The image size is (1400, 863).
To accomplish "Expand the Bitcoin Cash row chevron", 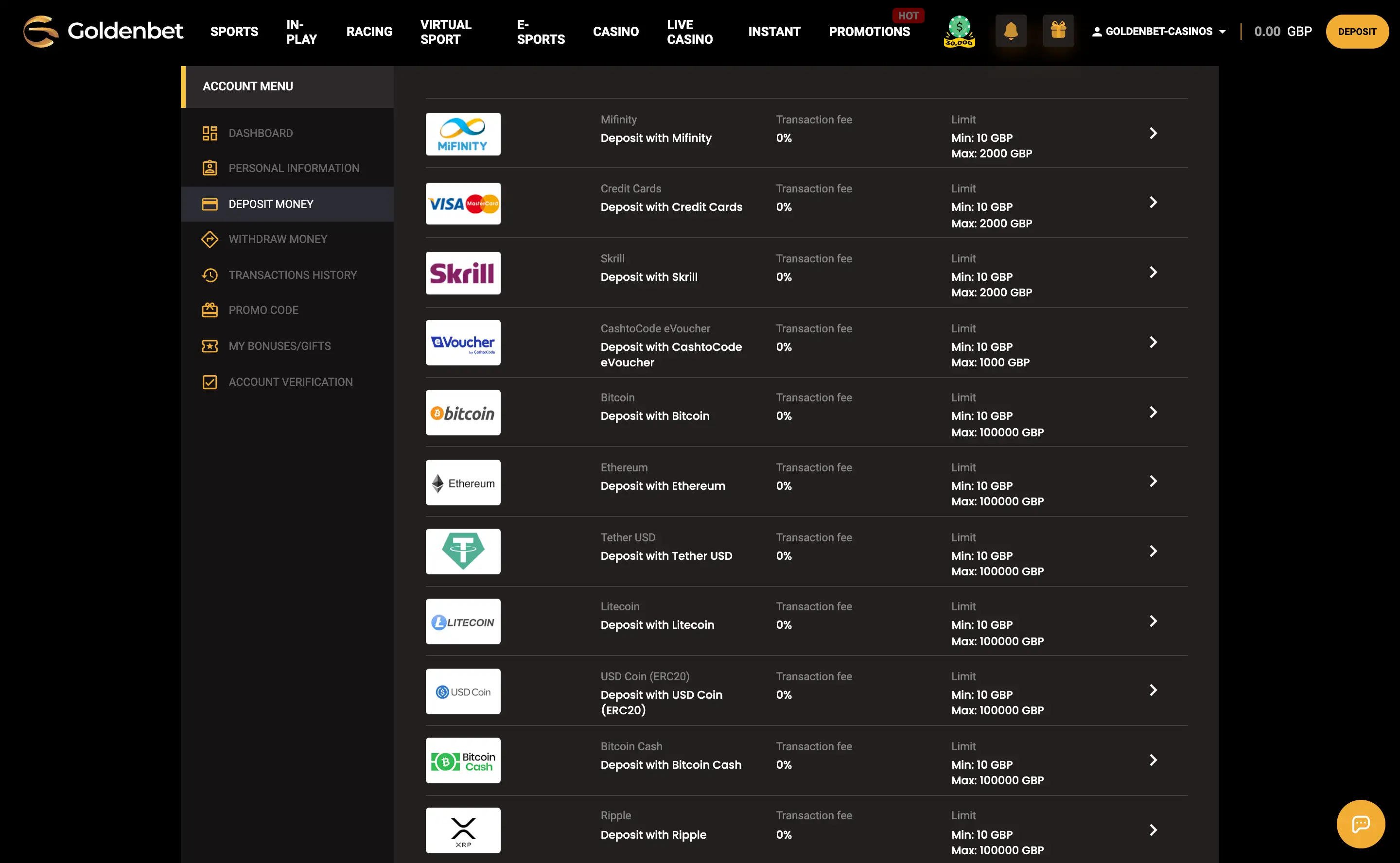I will [1153, 759].
